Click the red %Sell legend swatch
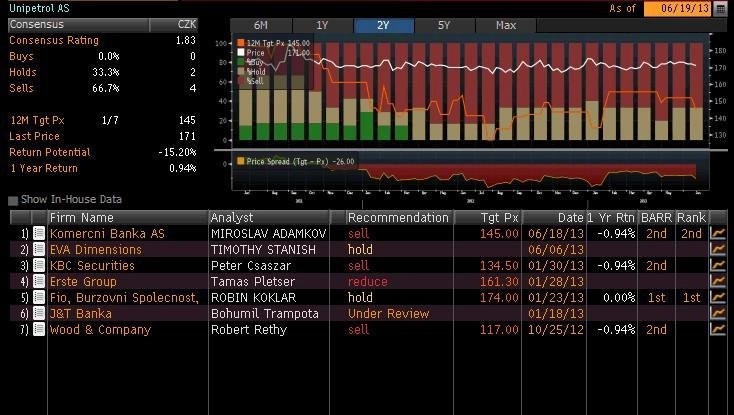This screenshot has width=734, height=415. tap(241, 81)
